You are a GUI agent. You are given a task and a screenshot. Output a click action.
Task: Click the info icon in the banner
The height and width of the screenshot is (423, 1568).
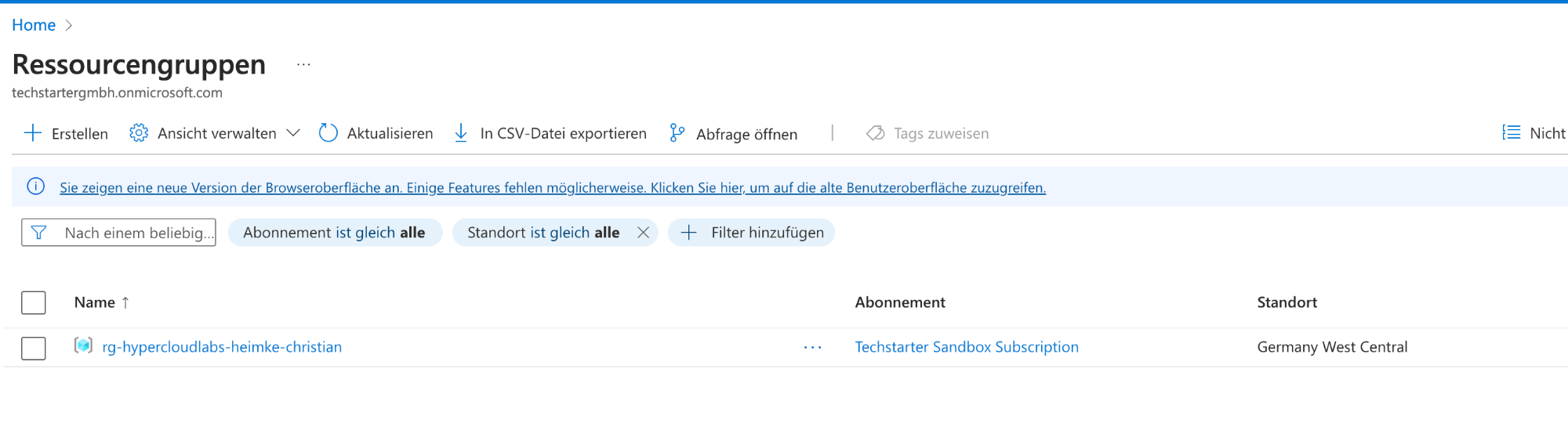[36, 186]
